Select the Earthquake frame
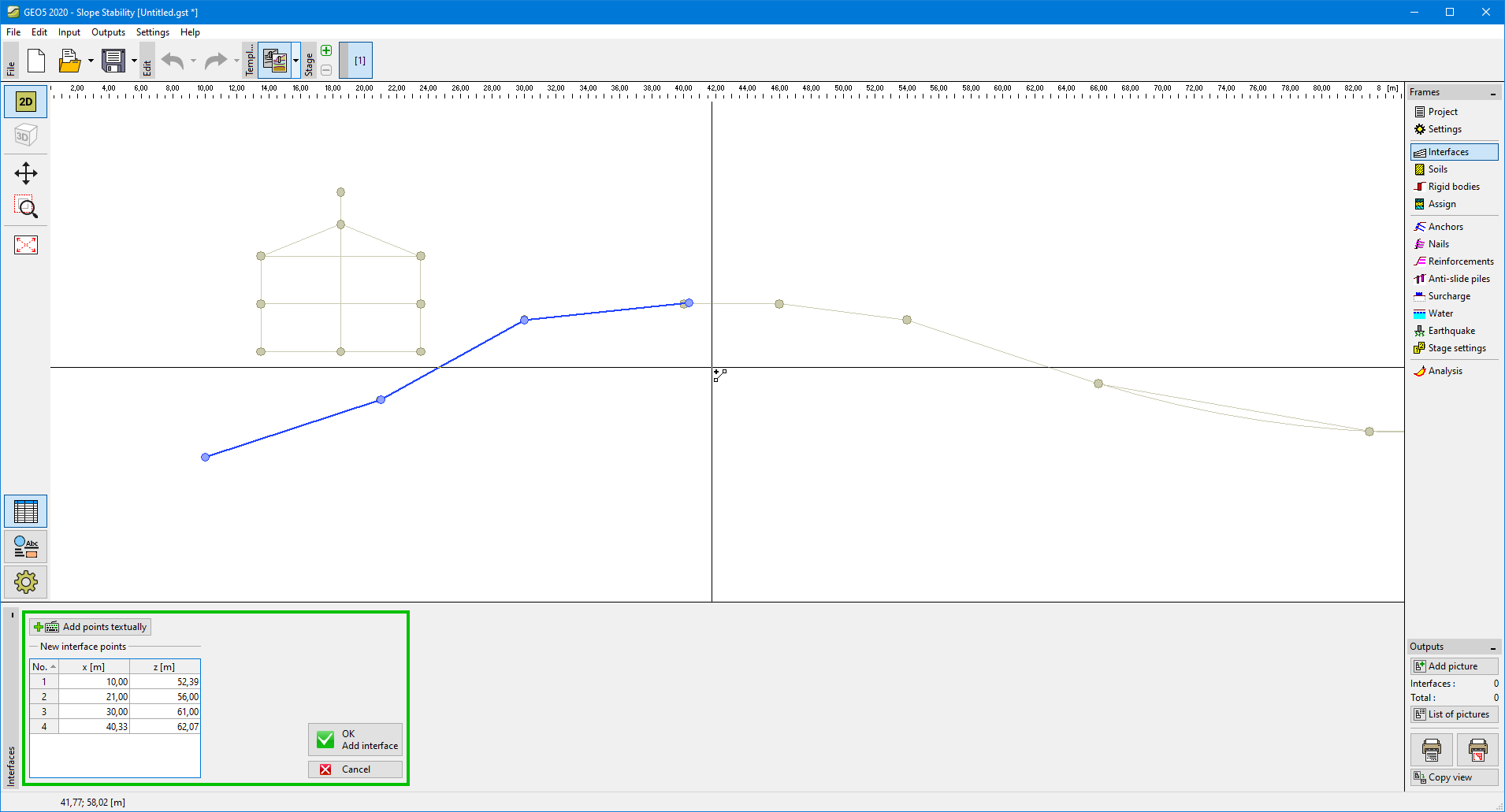 (1451, 331)
